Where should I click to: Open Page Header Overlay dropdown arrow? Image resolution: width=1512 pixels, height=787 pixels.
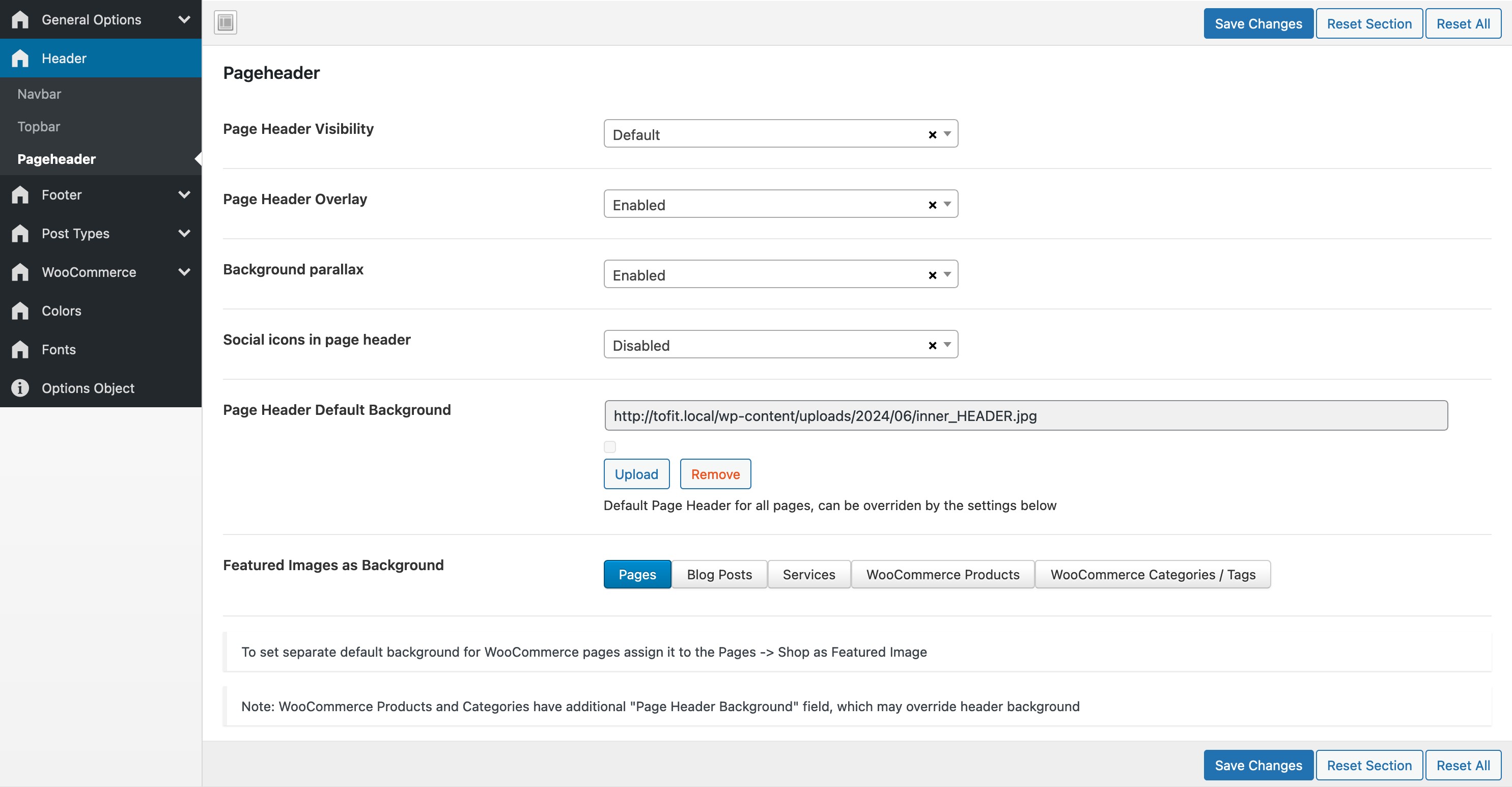947,204
